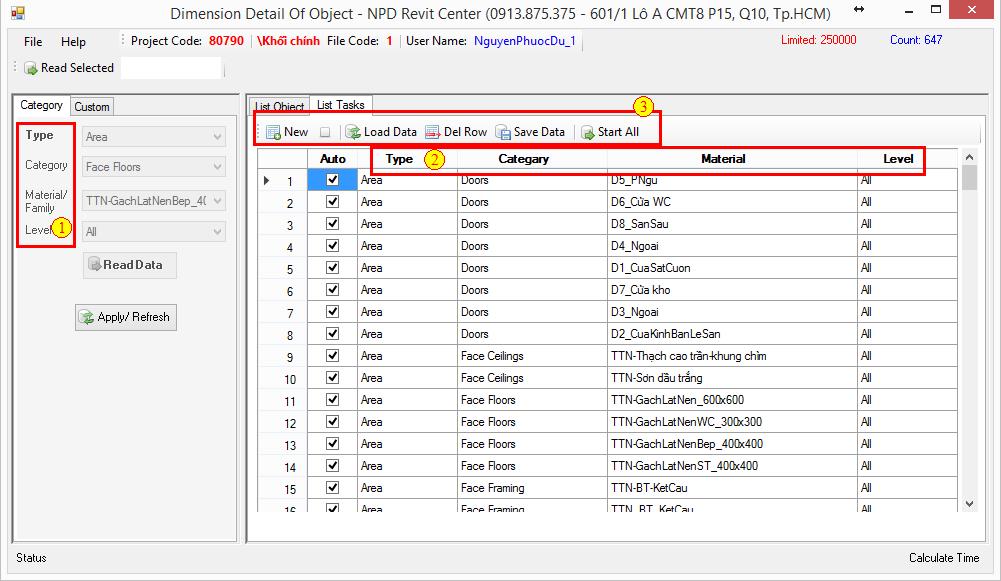Click the Load Data icon
1001x581 pixels.
click(x=352, y=132)
